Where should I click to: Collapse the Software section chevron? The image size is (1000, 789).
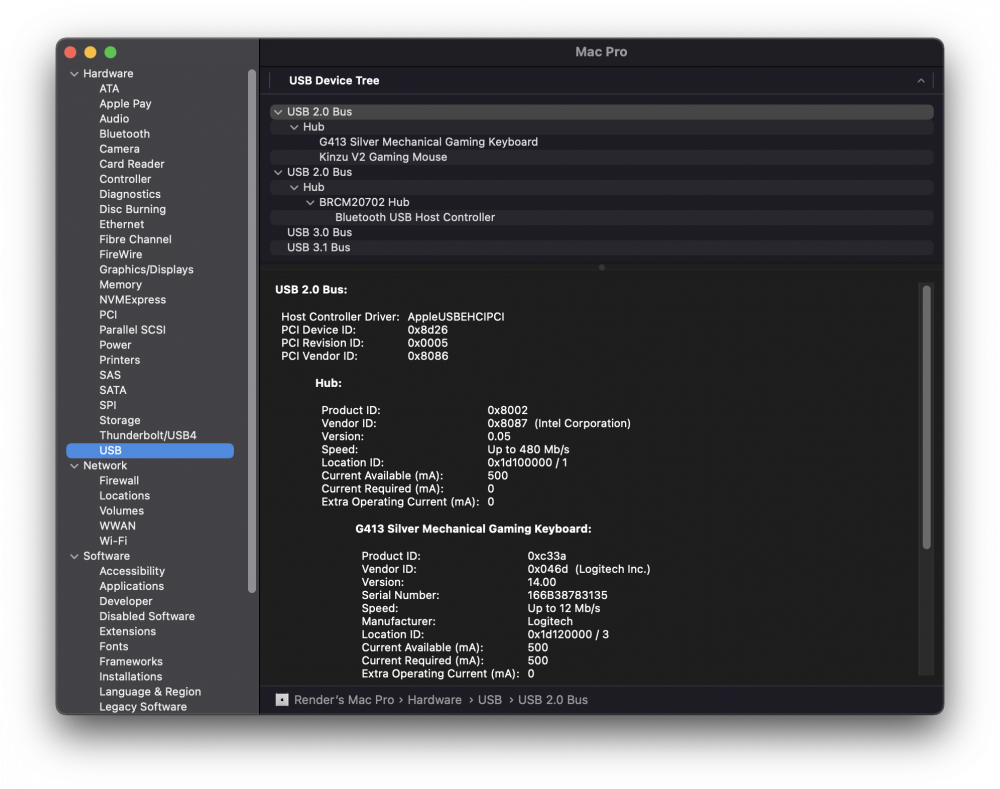(x=74, y=557)
